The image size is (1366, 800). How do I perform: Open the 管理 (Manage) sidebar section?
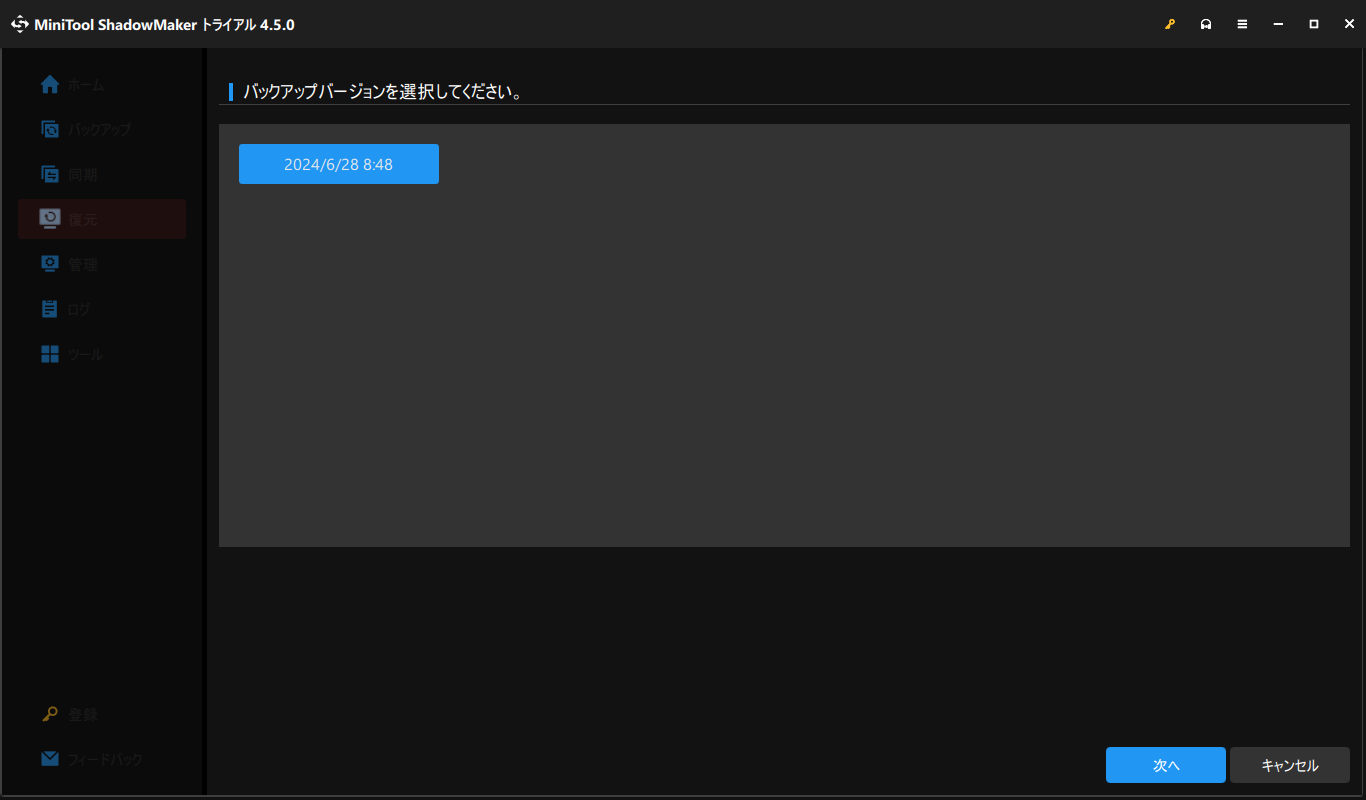pos(102,264)
